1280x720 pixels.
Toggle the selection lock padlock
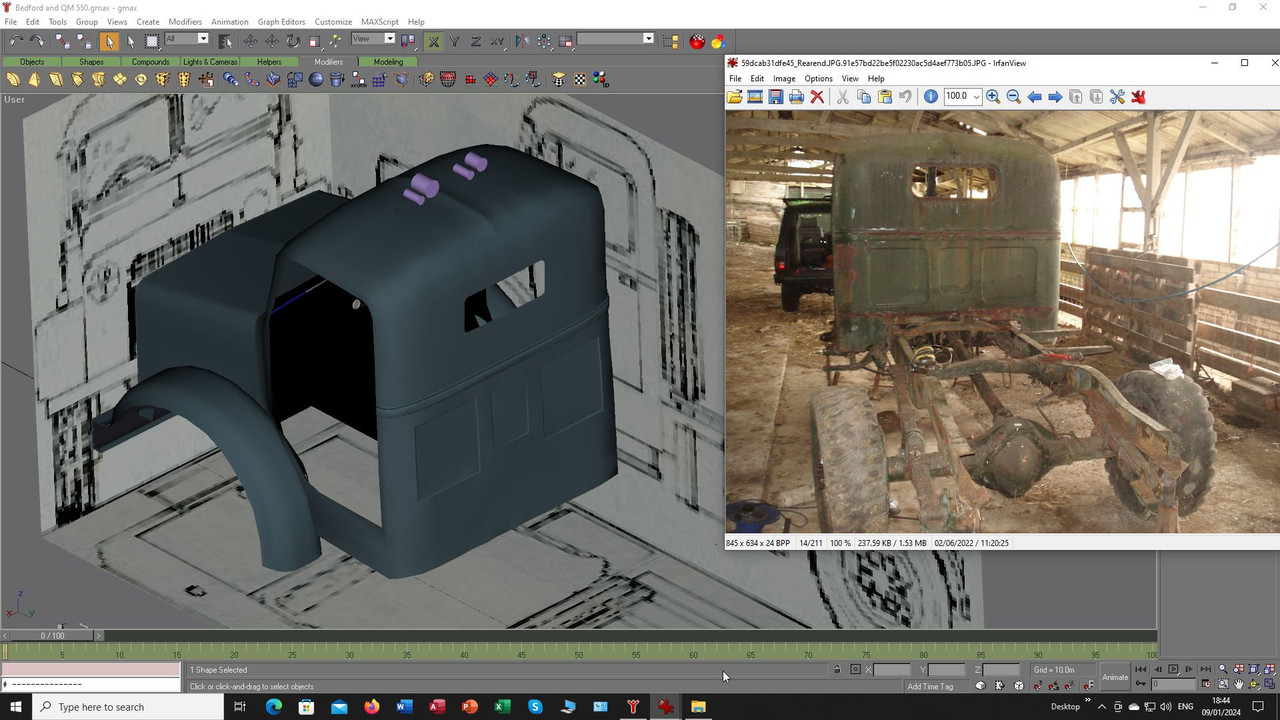(837, 670)
